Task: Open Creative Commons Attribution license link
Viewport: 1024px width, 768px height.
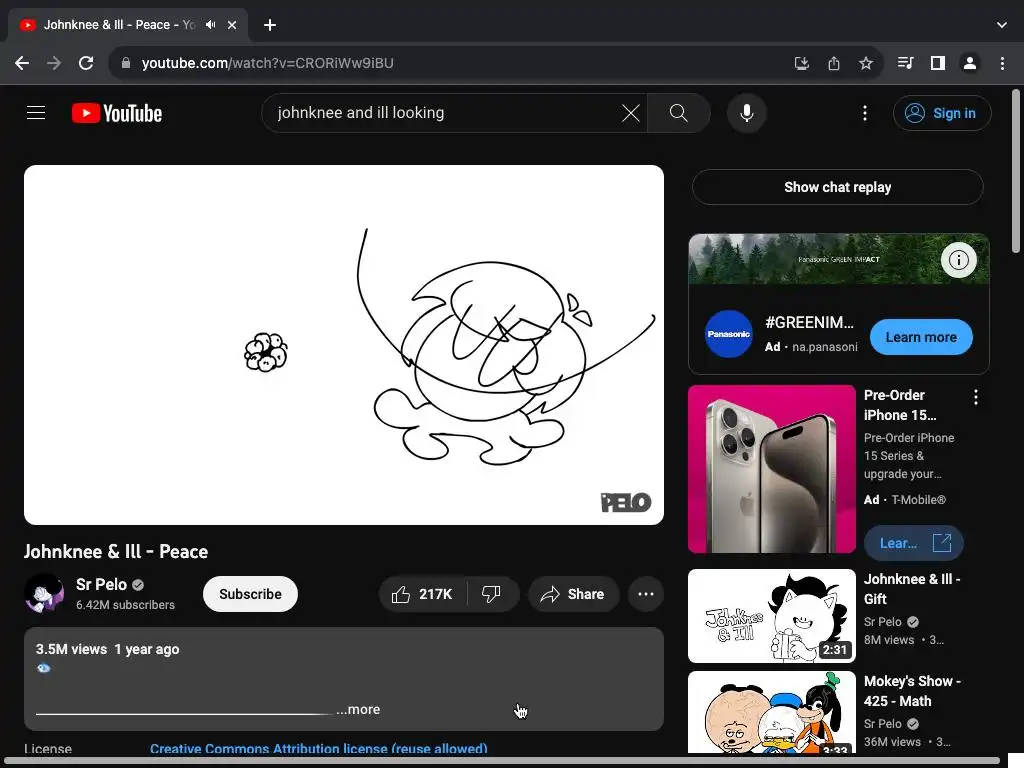Action: tap(319, 748)
